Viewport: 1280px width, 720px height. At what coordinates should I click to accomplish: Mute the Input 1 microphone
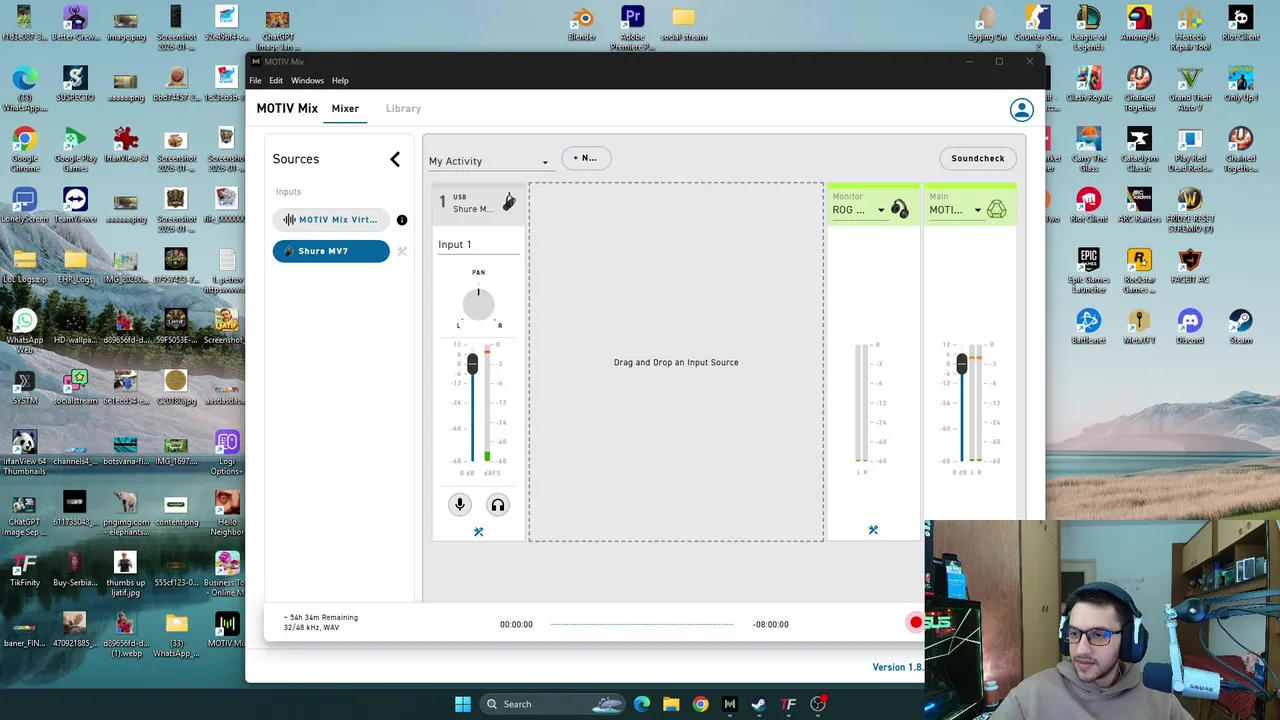460,505
